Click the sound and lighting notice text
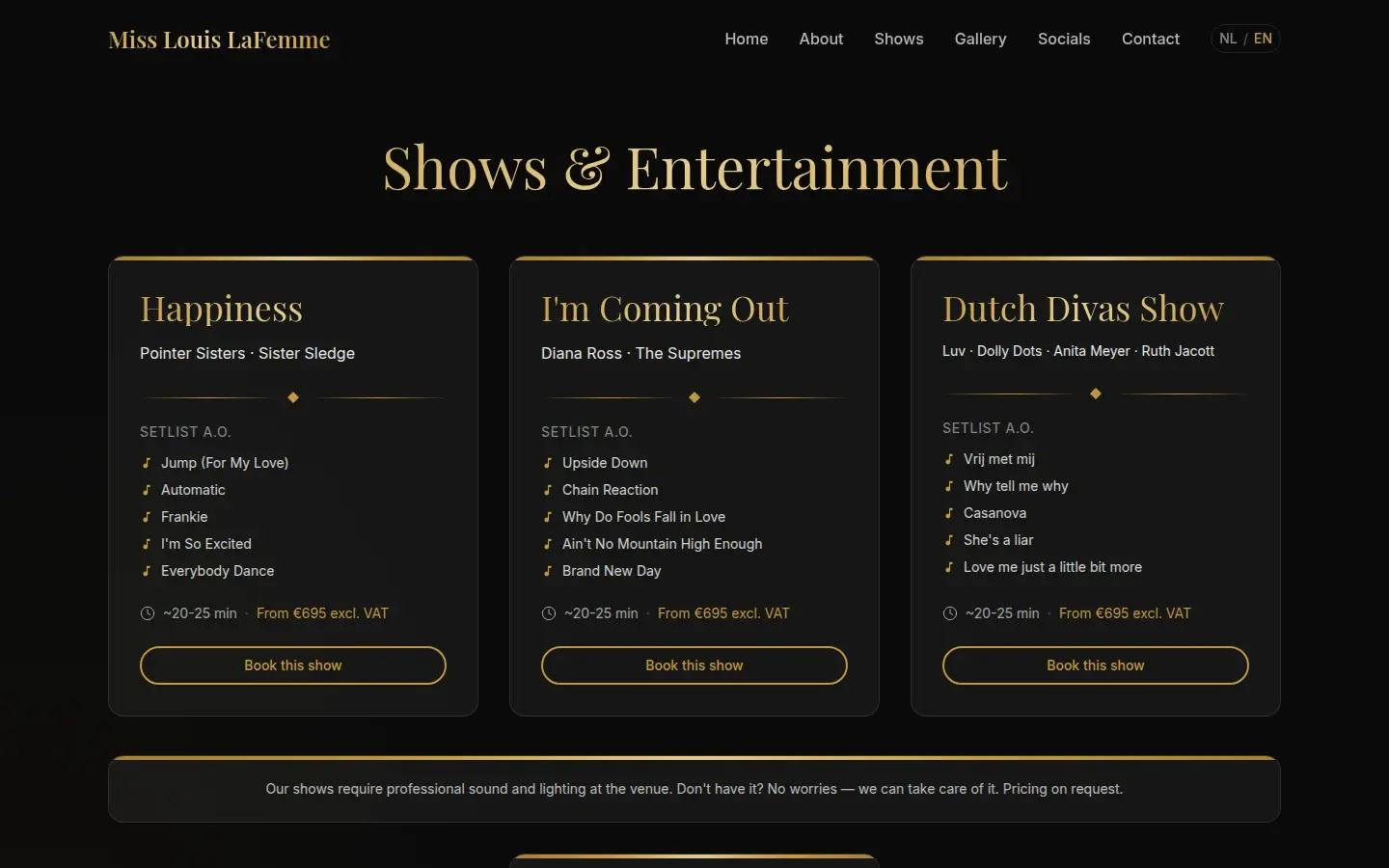Image resolution: width=1389 pixels, height=868 pixels. click(x=694, y=789)
